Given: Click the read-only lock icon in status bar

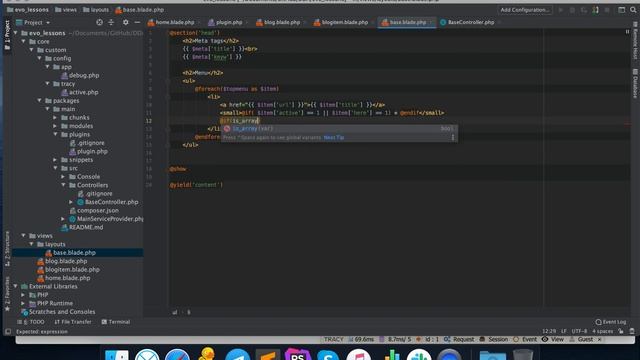Looking at the screenshot, I should 621,331.
